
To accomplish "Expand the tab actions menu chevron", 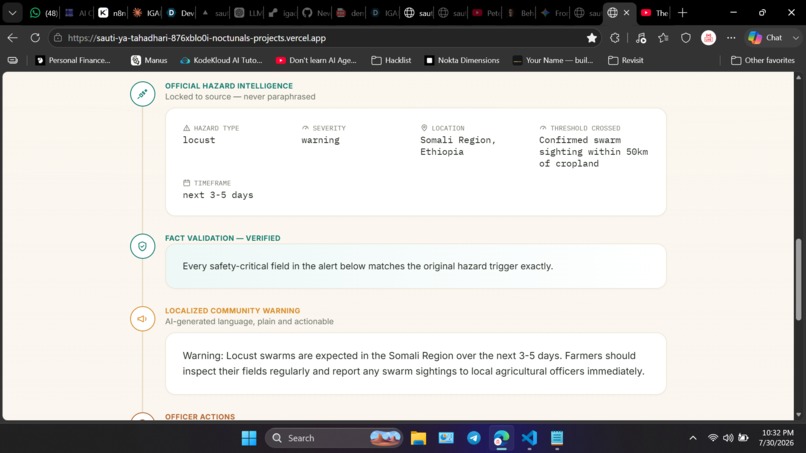I will [12, 13].
